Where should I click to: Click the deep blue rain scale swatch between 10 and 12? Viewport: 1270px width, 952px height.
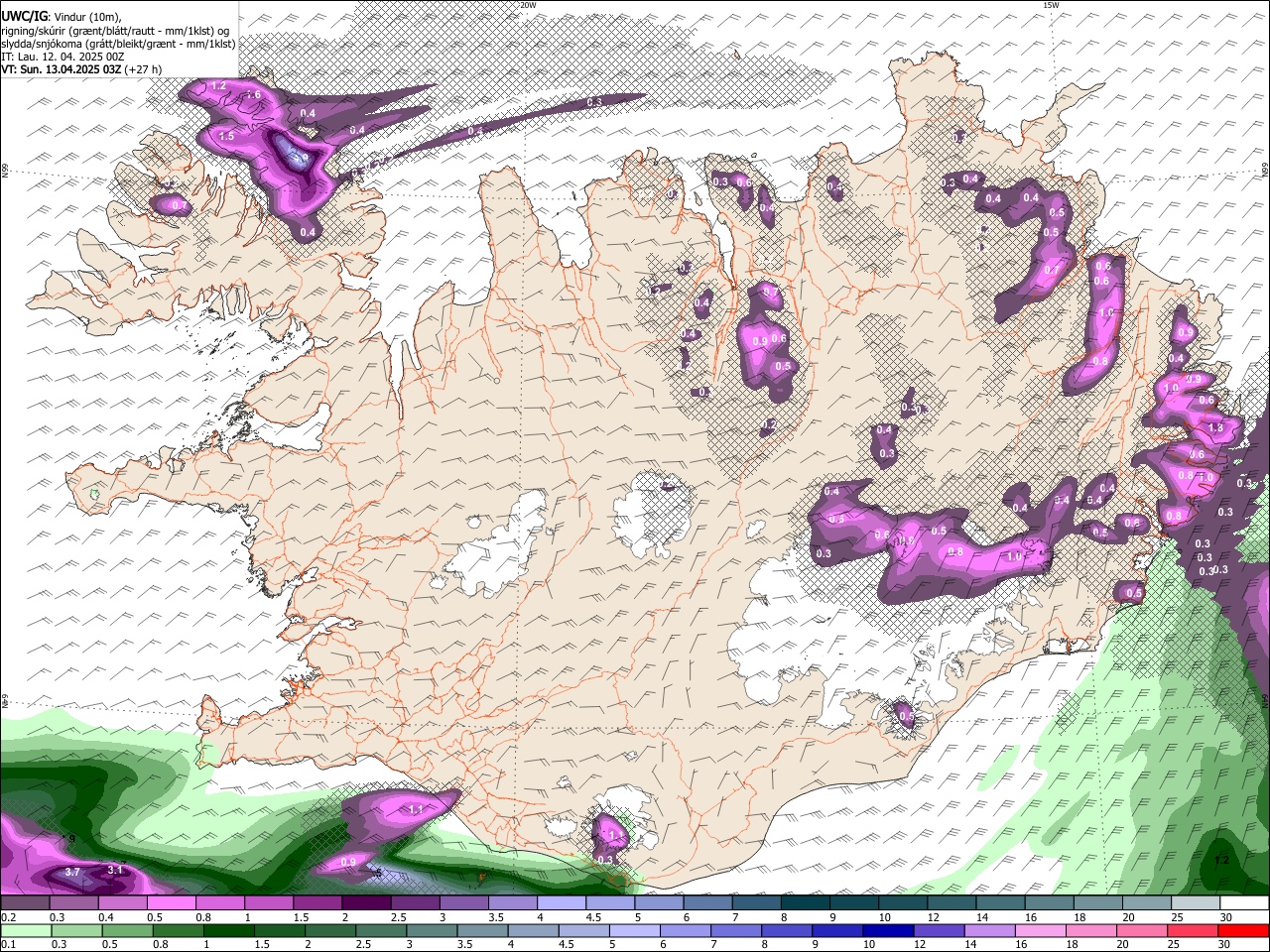[887, 930]
